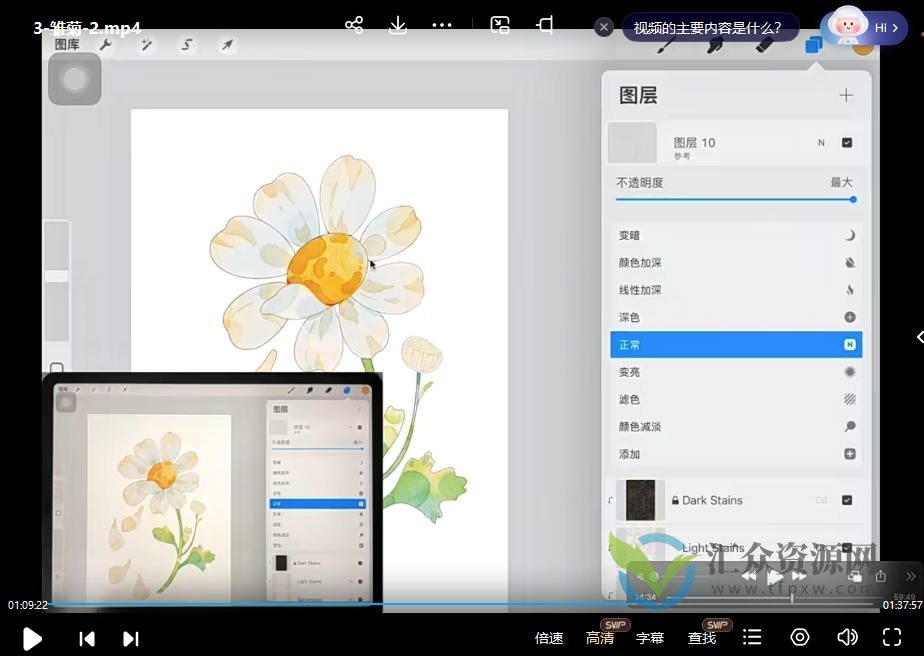The width and height of the screenshot is (924, 656).
Task: Click the share icon above the video
Action: [x=353, y=25]
